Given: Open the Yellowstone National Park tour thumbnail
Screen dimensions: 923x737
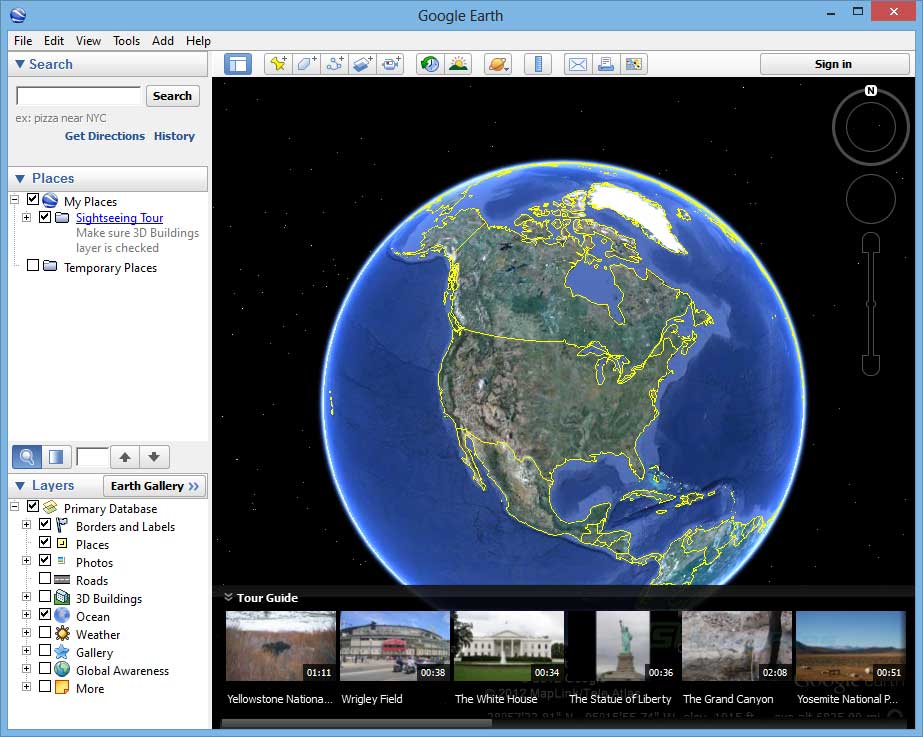Looking at the screenshot, I should click(280, 645).
